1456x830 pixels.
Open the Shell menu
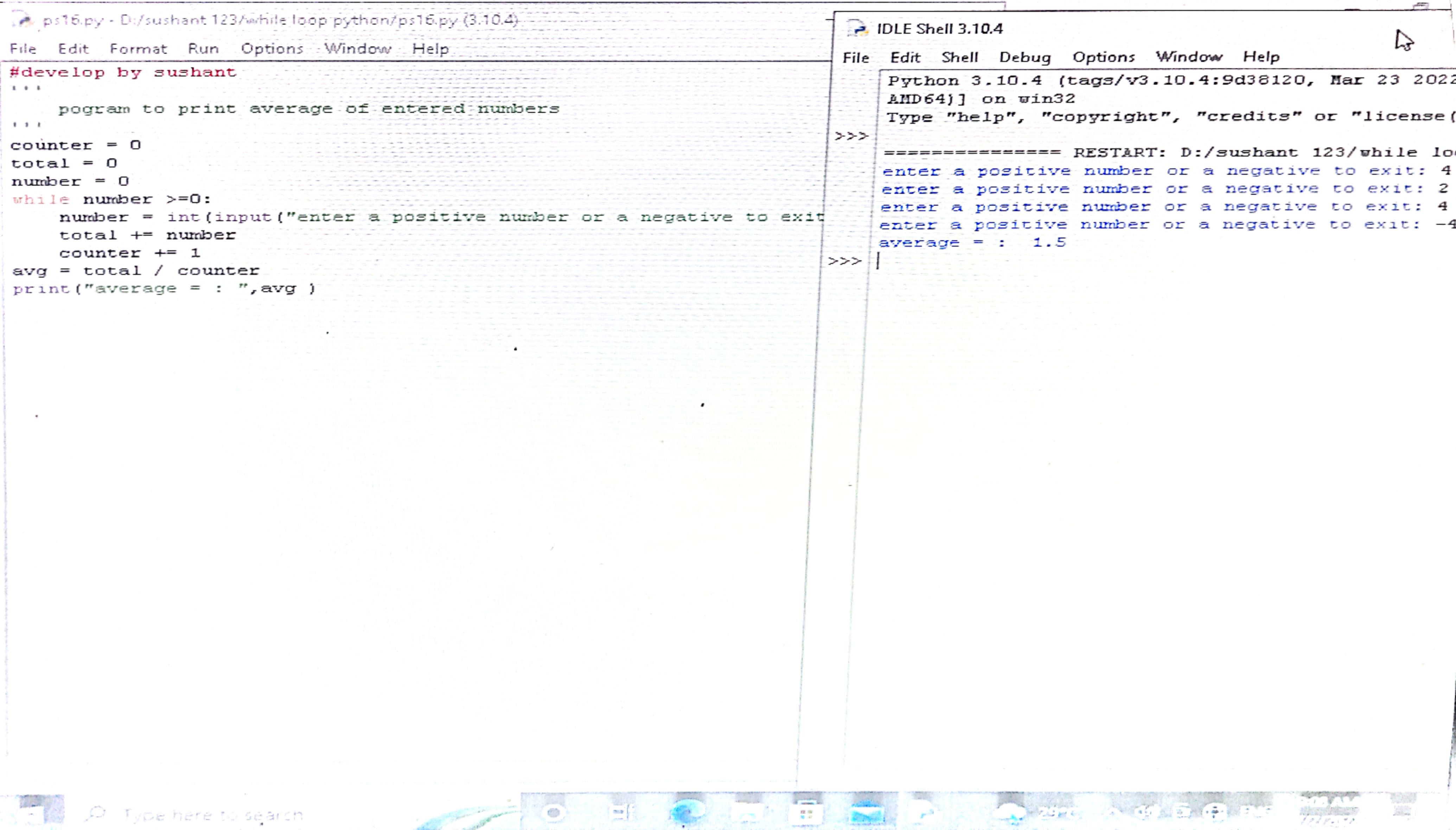[960, 57]
